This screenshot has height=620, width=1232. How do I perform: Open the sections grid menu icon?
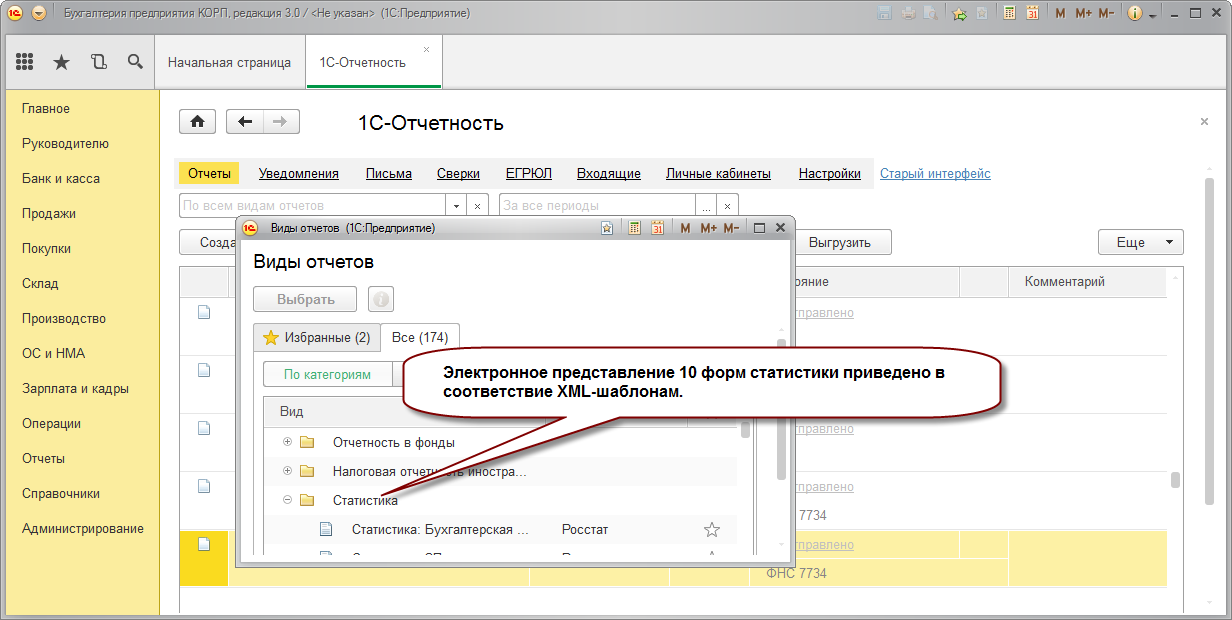point(25,62)
